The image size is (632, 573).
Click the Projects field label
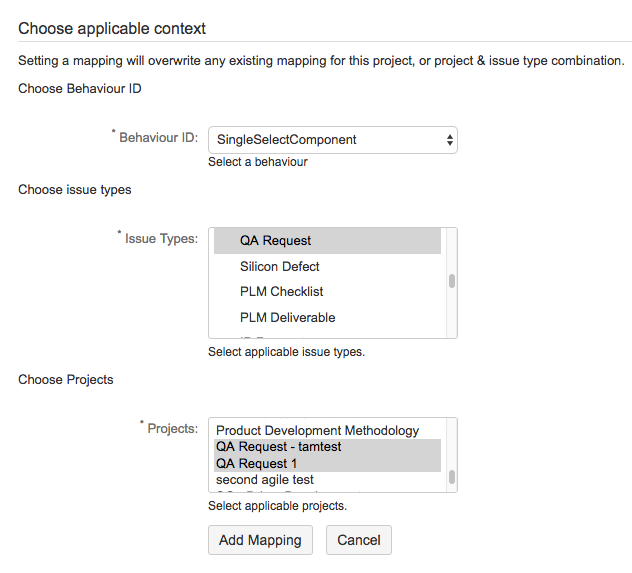(172, 428)
